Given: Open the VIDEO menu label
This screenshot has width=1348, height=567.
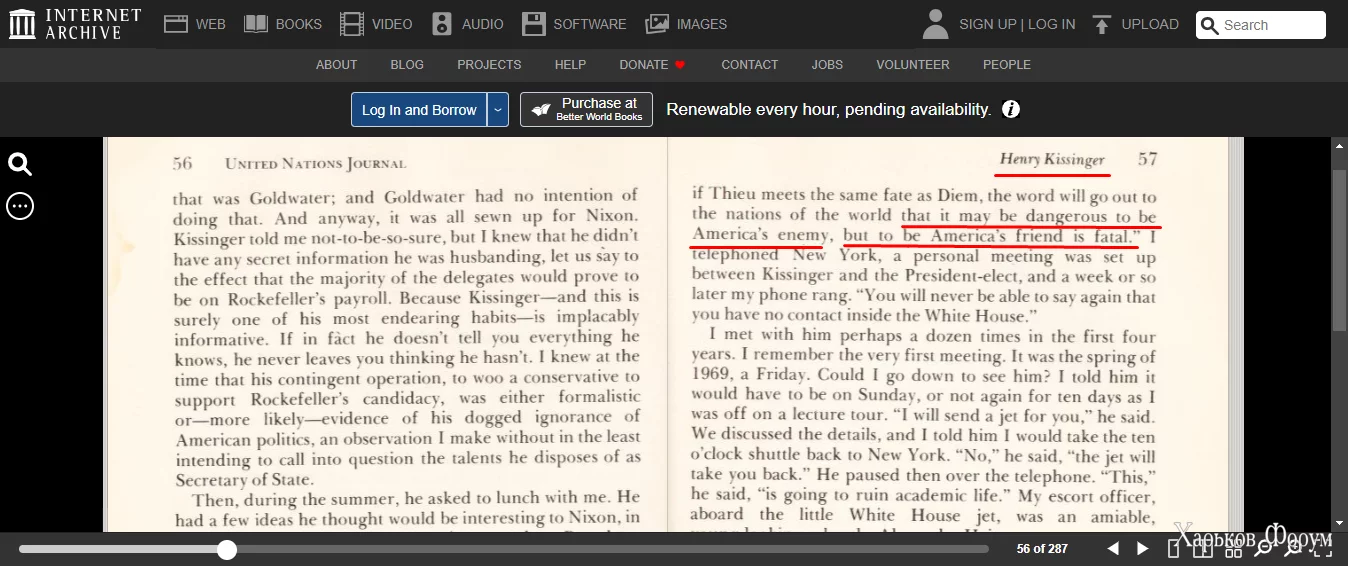Looking at the screenshot, I should [392, 24].
